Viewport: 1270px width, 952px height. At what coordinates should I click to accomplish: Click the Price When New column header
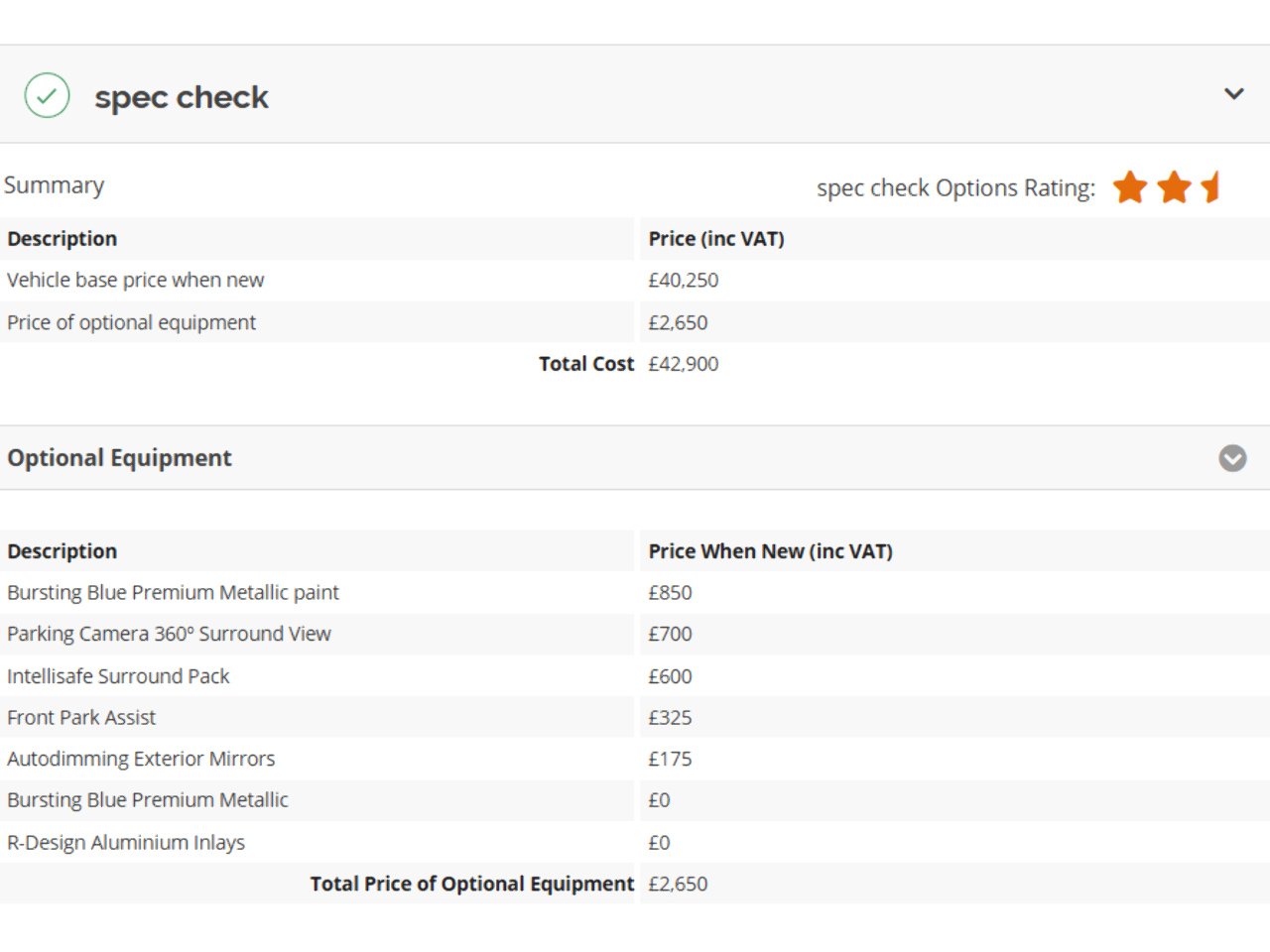point(770,551)
